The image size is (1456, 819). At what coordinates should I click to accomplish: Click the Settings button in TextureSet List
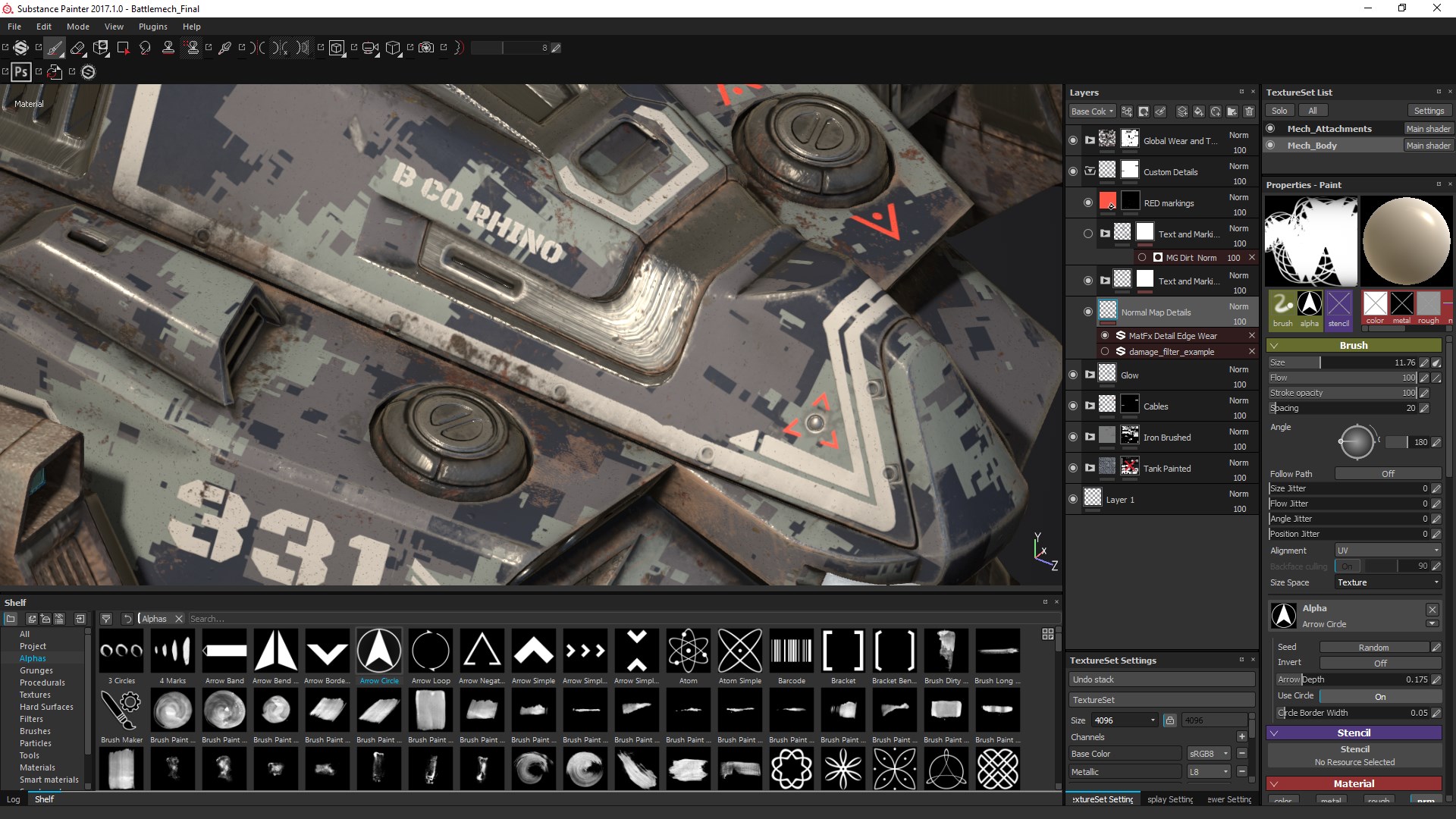click(x=1429, y=110)
